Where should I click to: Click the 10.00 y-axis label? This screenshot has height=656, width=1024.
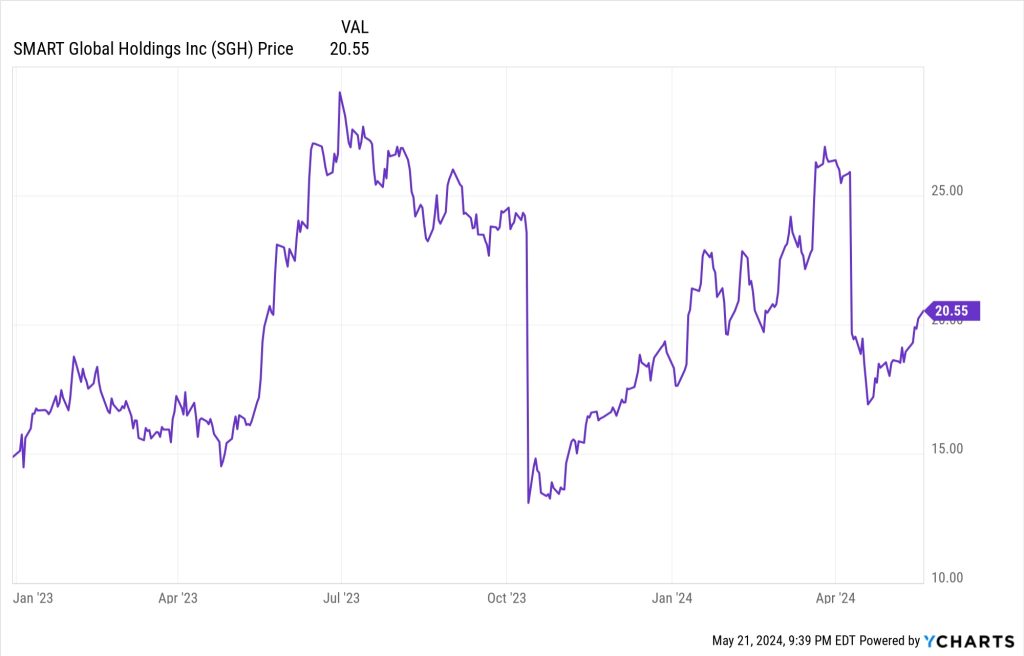click(x=940, y=577)
